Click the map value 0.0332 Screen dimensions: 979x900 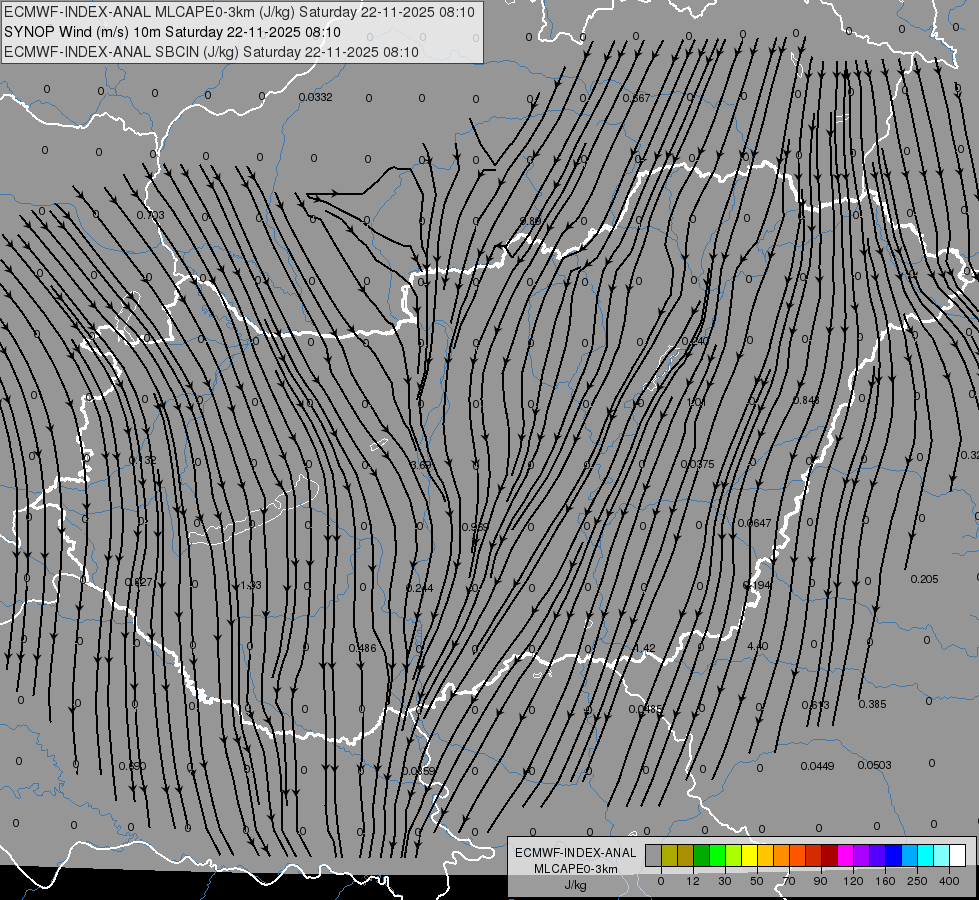(x=315, y=97)
